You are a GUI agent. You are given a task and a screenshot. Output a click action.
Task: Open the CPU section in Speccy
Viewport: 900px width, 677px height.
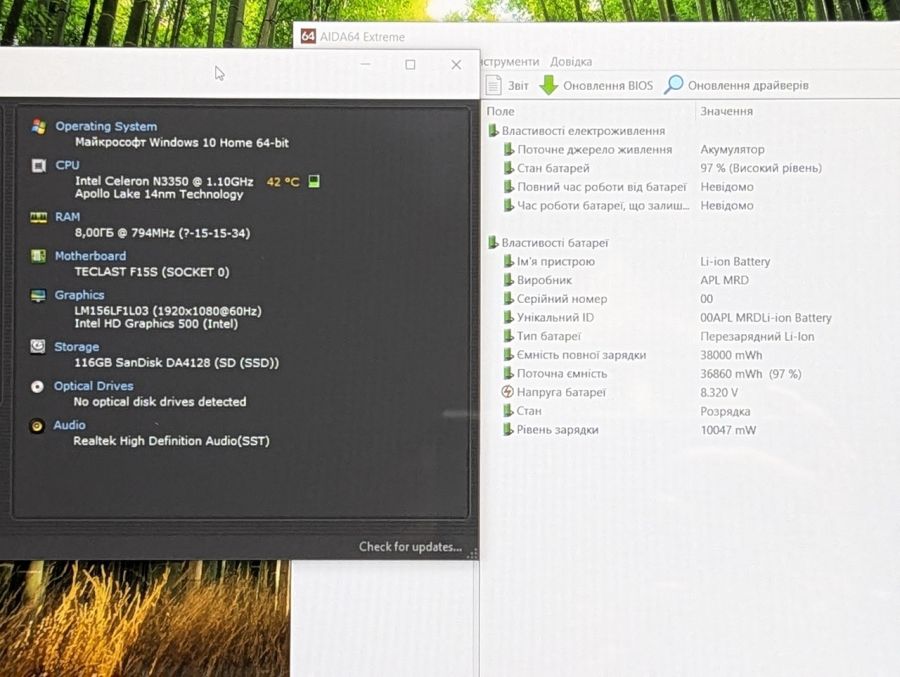pos(67,165)
